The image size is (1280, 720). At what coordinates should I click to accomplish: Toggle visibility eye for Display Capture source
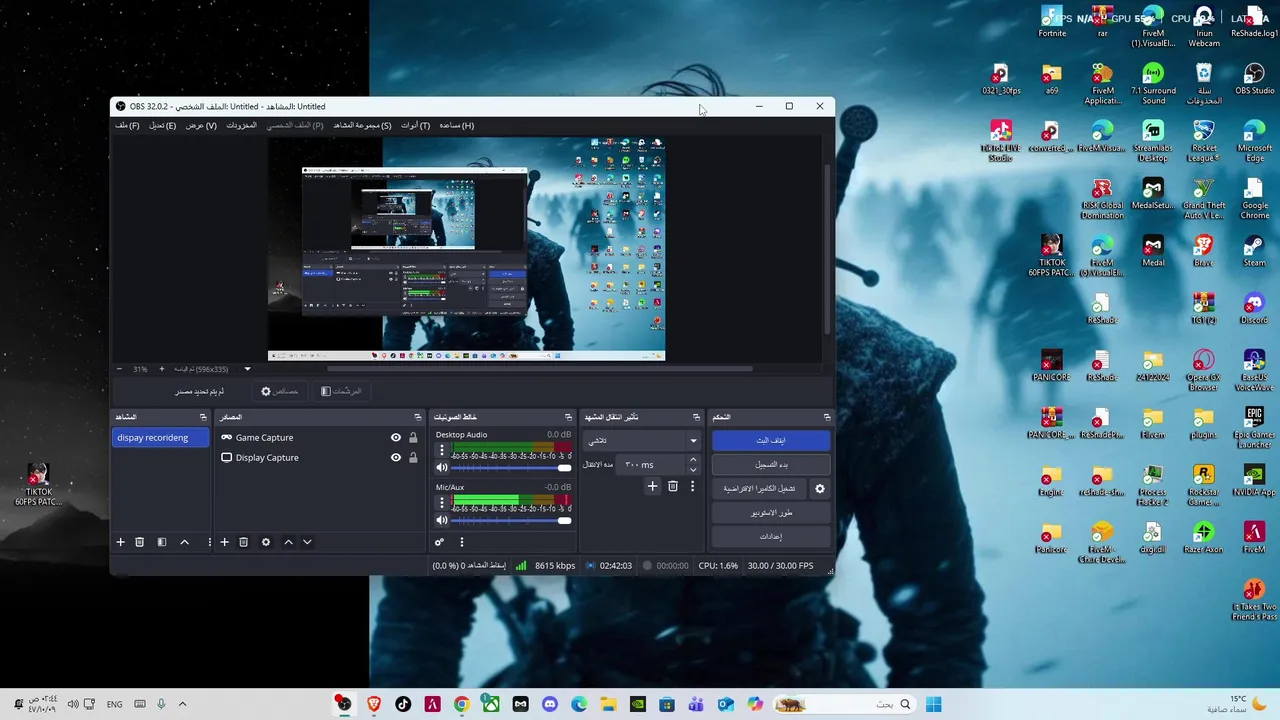tap(396, 458)
